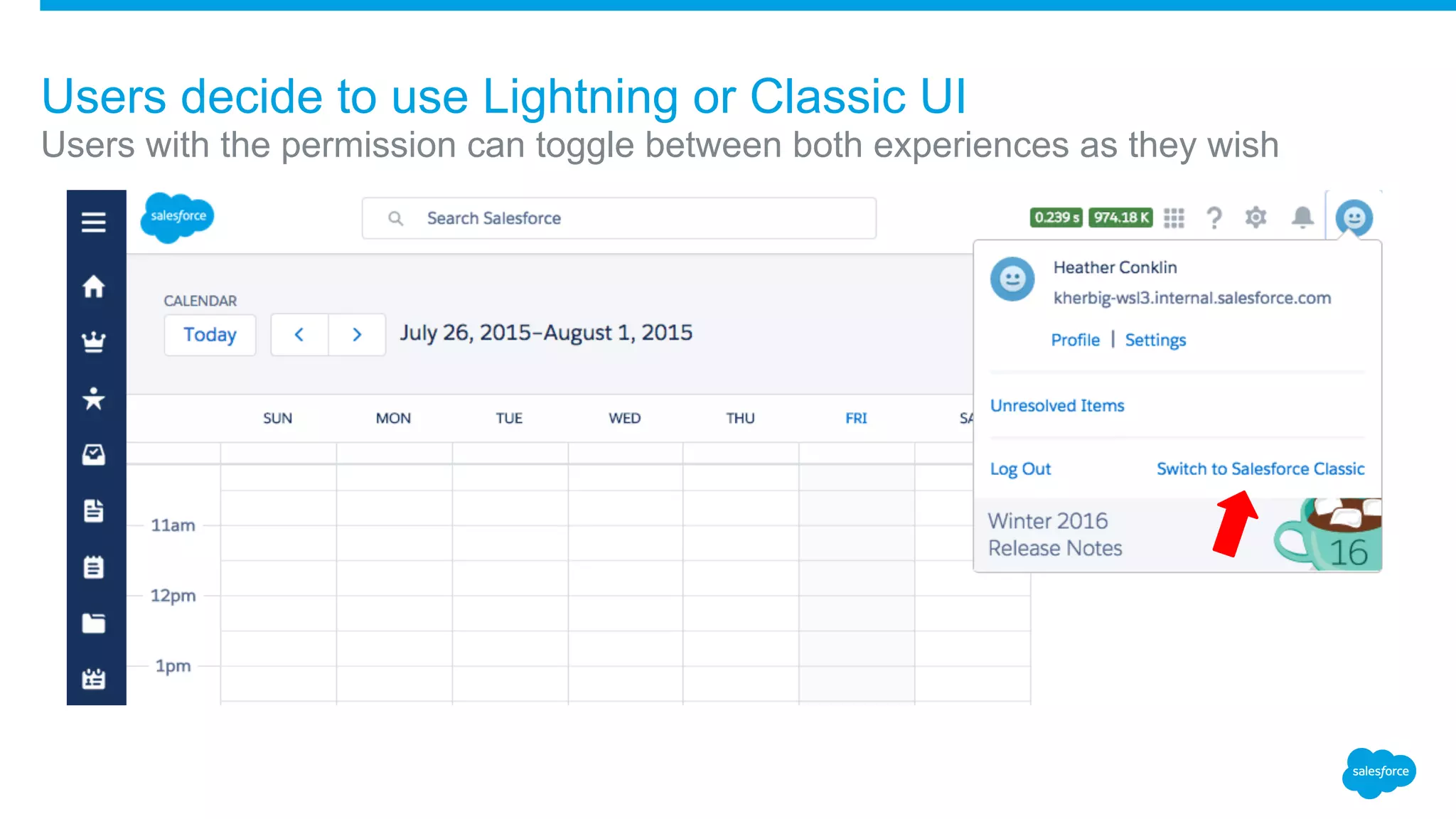Open the Profile link
1456x819 pixels.
click(1075, 340)
